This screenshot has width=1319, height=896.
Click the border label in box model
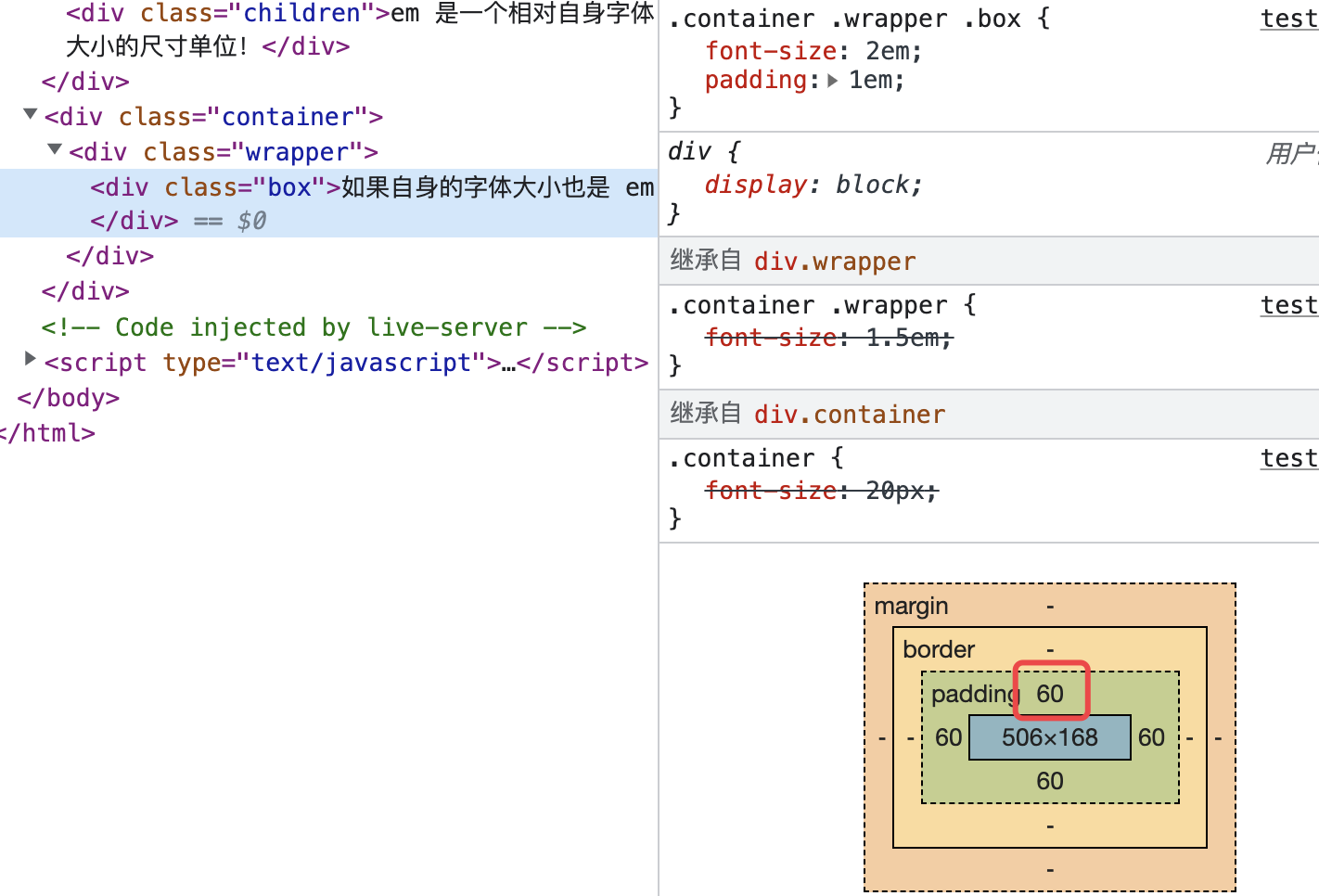(939, 649)
